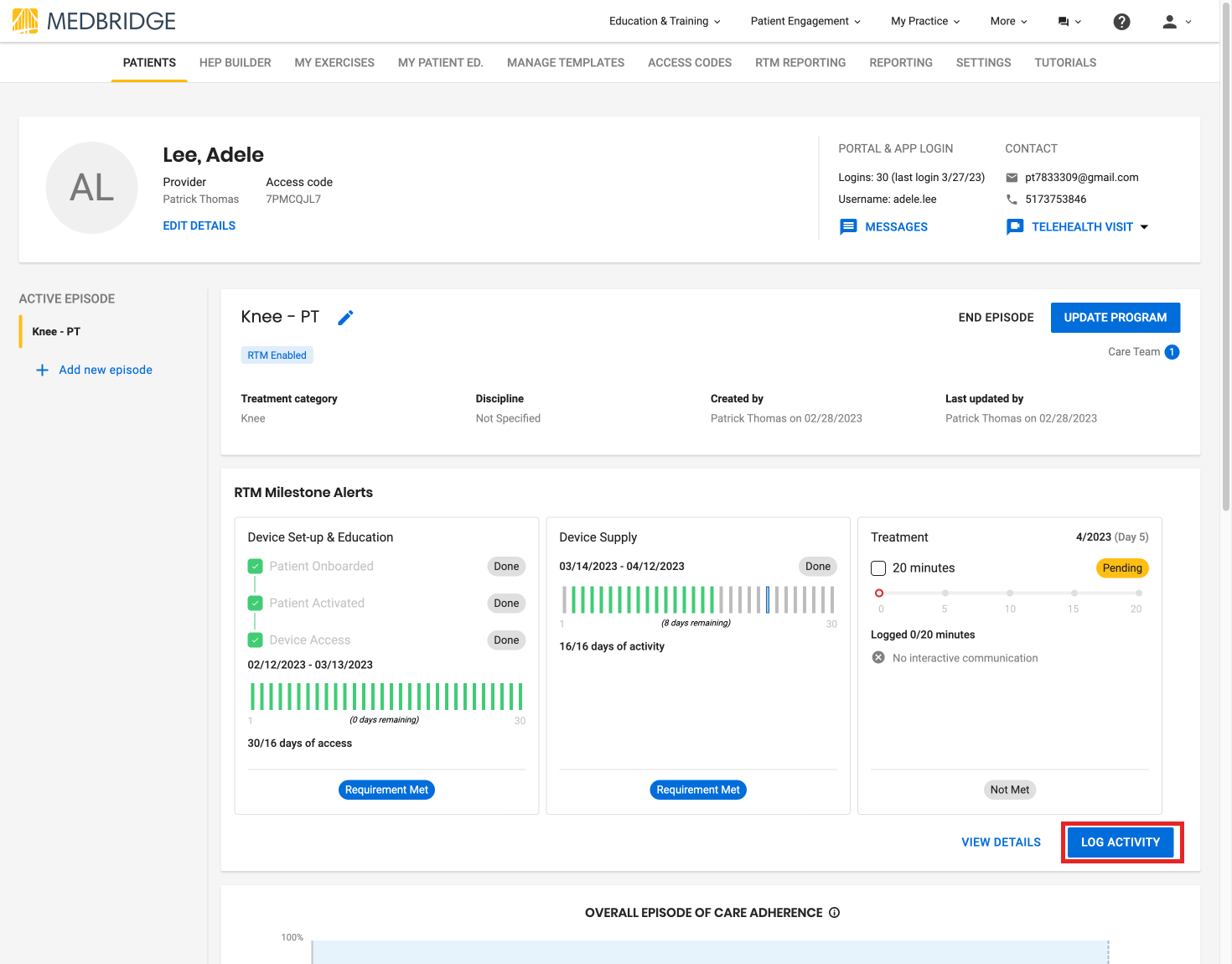Click the MedBridge logo
Image resolution: width=1232 pixels, height=964 pixels.
tap(94, 21)
